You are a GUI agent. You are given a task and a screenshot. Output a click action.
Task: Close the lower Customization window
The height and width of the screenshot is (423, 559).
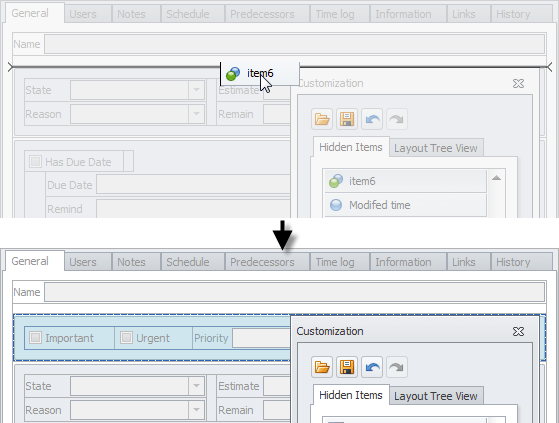click(x=518, y=331)
